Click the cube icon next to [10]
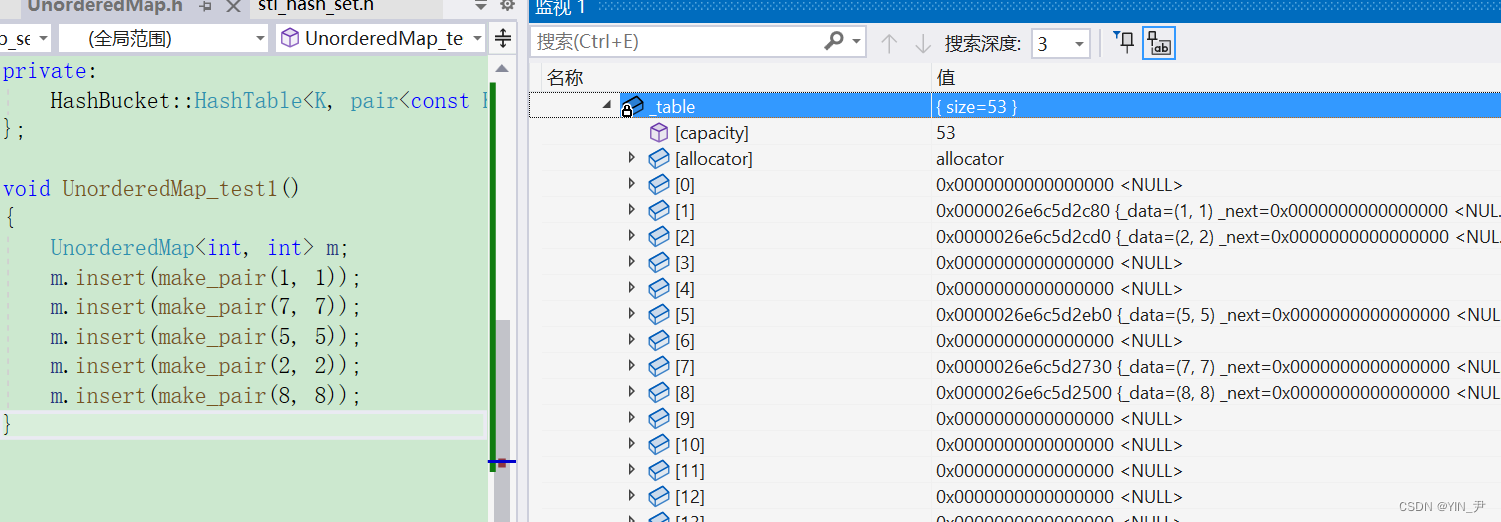 [658, 444]
